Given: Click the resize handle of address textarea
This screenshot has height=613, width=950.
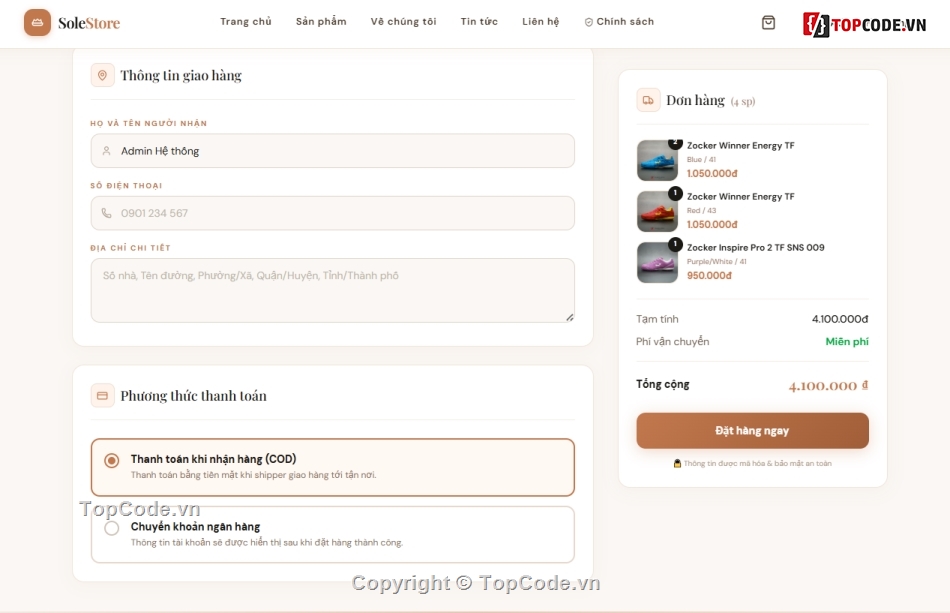Looking at the screenshot, I should coord(570,317).
